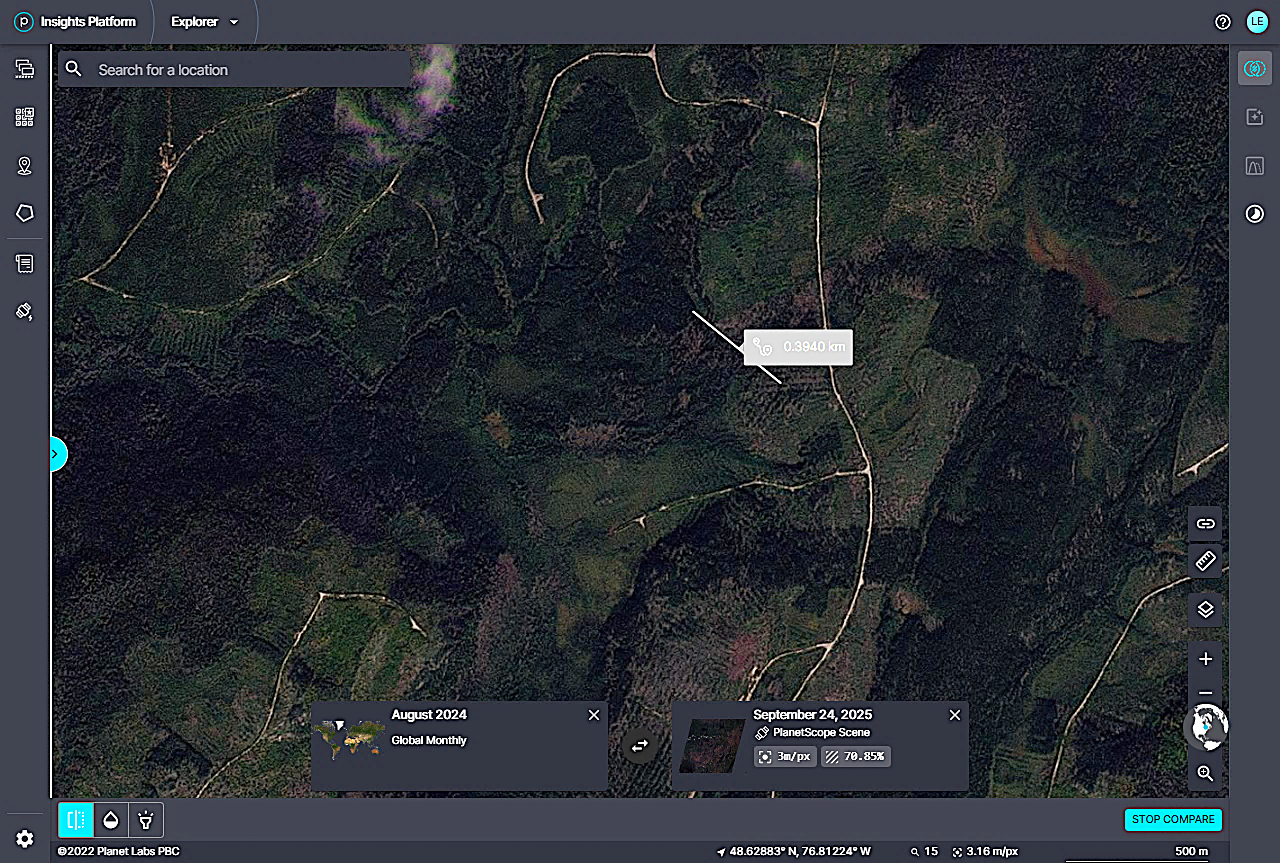Open the Explorer dropdown menu

(205, 22)
